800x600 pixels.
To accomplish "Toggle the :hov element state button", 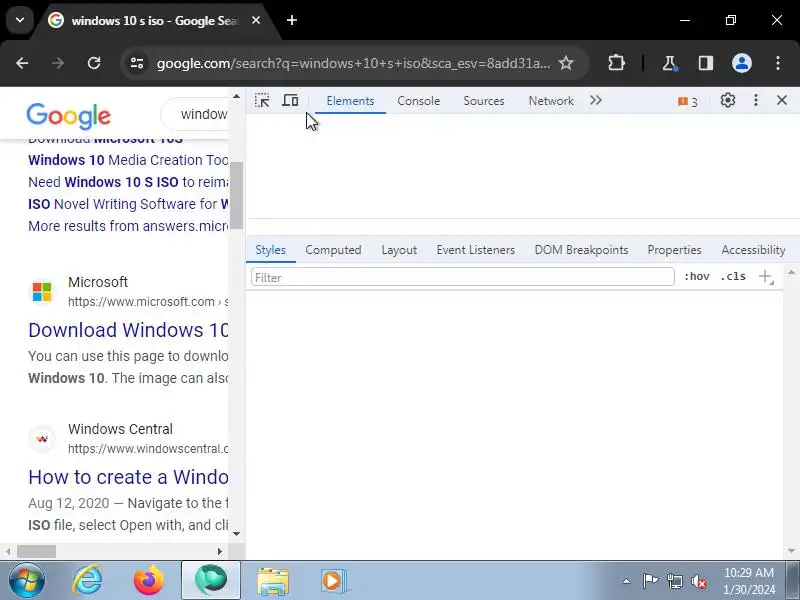I will [696, 277].
